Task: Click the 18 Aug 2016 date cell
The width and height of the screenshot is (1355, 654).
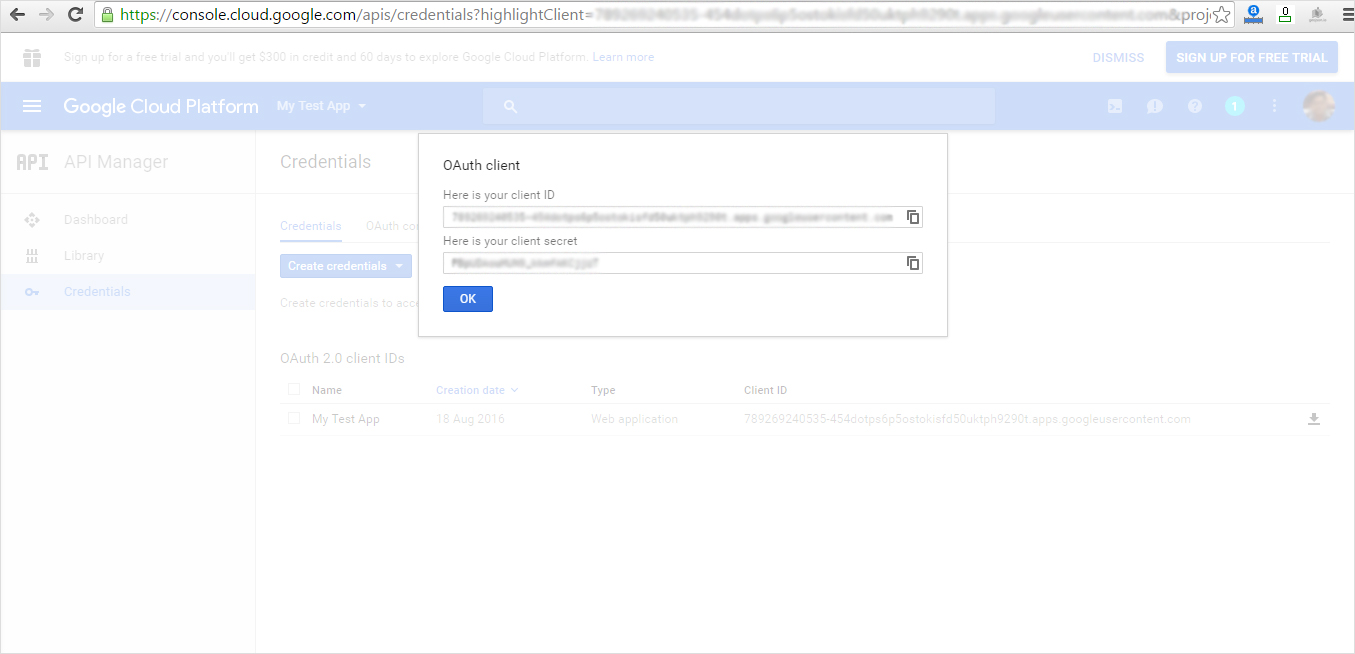Action: tap(470, 419)
